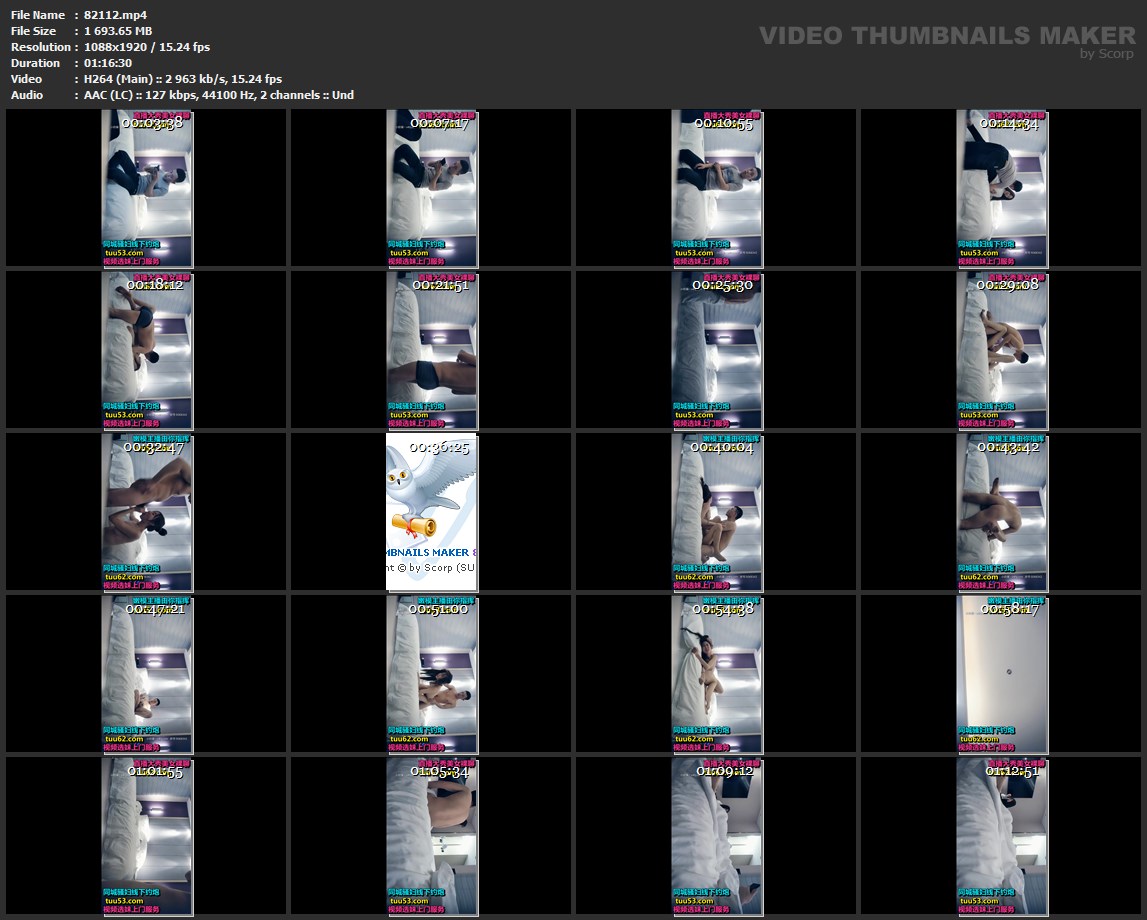Screen dimensions: 1147x920
Task: Click the AAC (LC) audio codec line
Action: click(x=219, y=95)
